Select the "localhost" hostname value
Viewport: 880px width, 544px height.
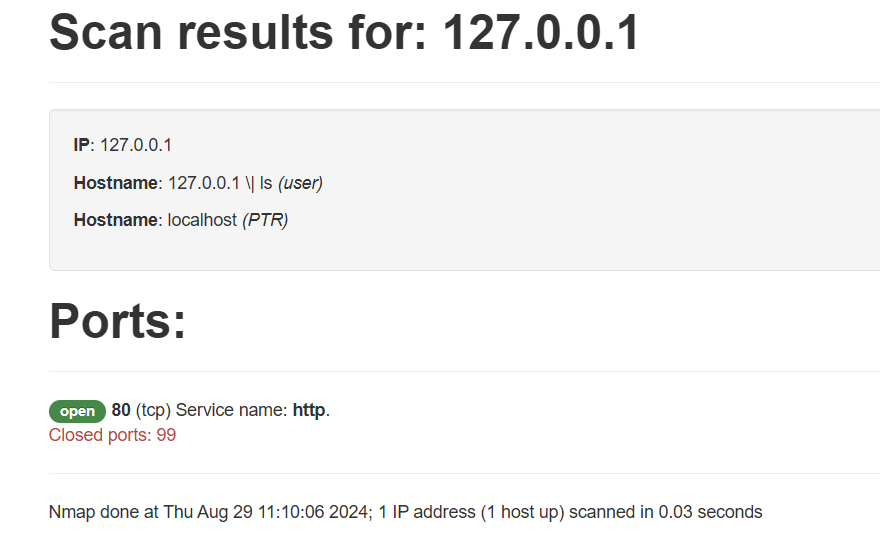202,220
